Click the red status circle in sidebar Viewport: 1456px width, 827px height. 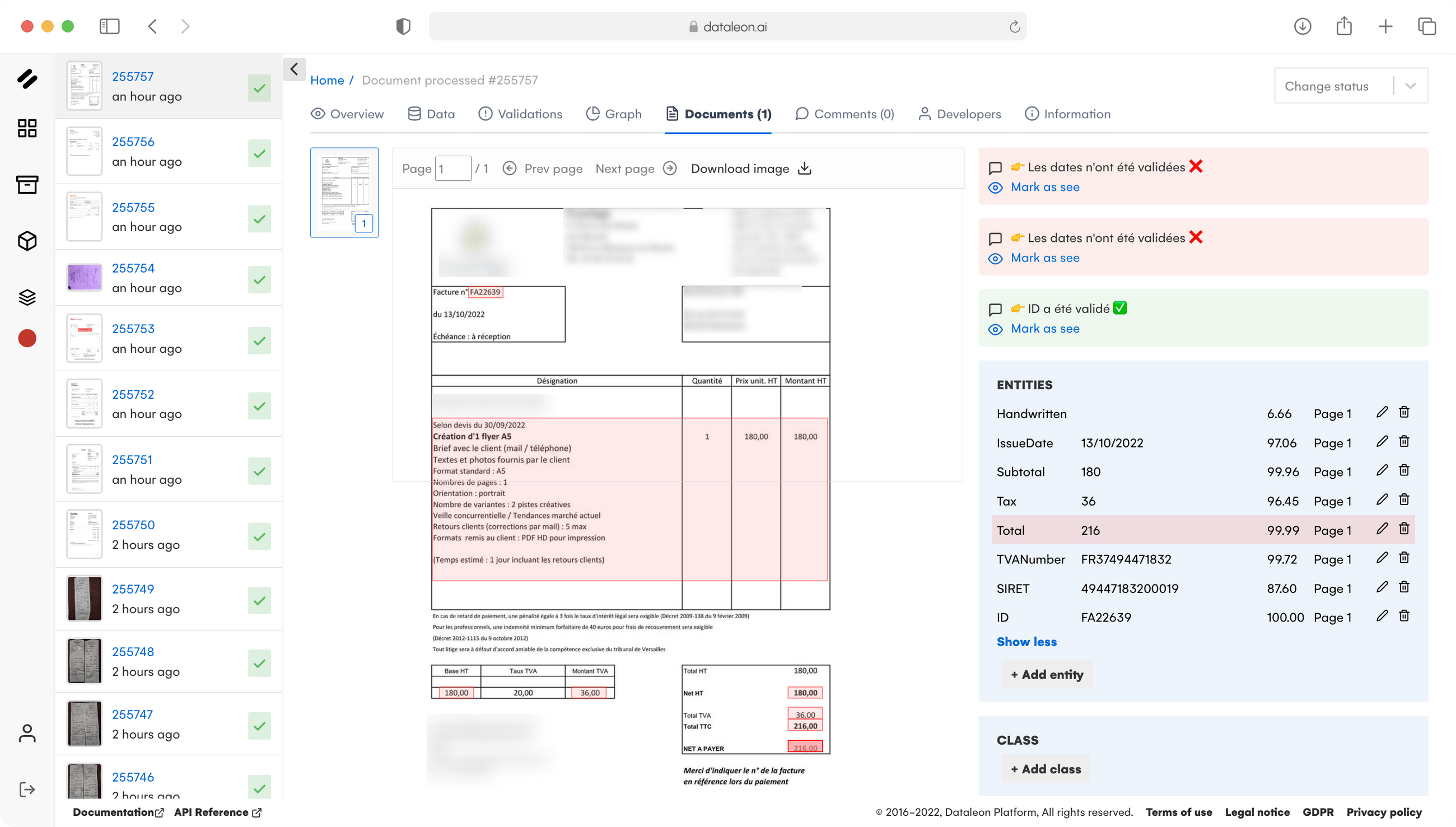tap(27, 338)
